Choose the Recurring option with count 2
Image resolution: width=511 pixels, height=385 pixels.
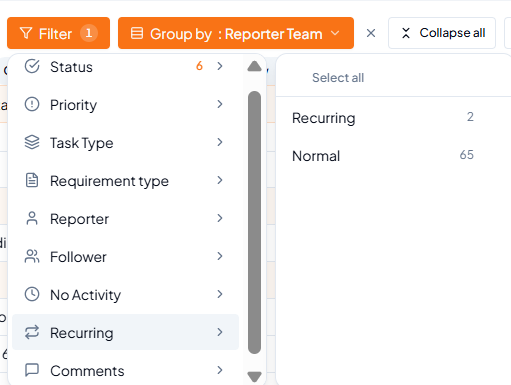pyautogui.click(x=383, y=118)
